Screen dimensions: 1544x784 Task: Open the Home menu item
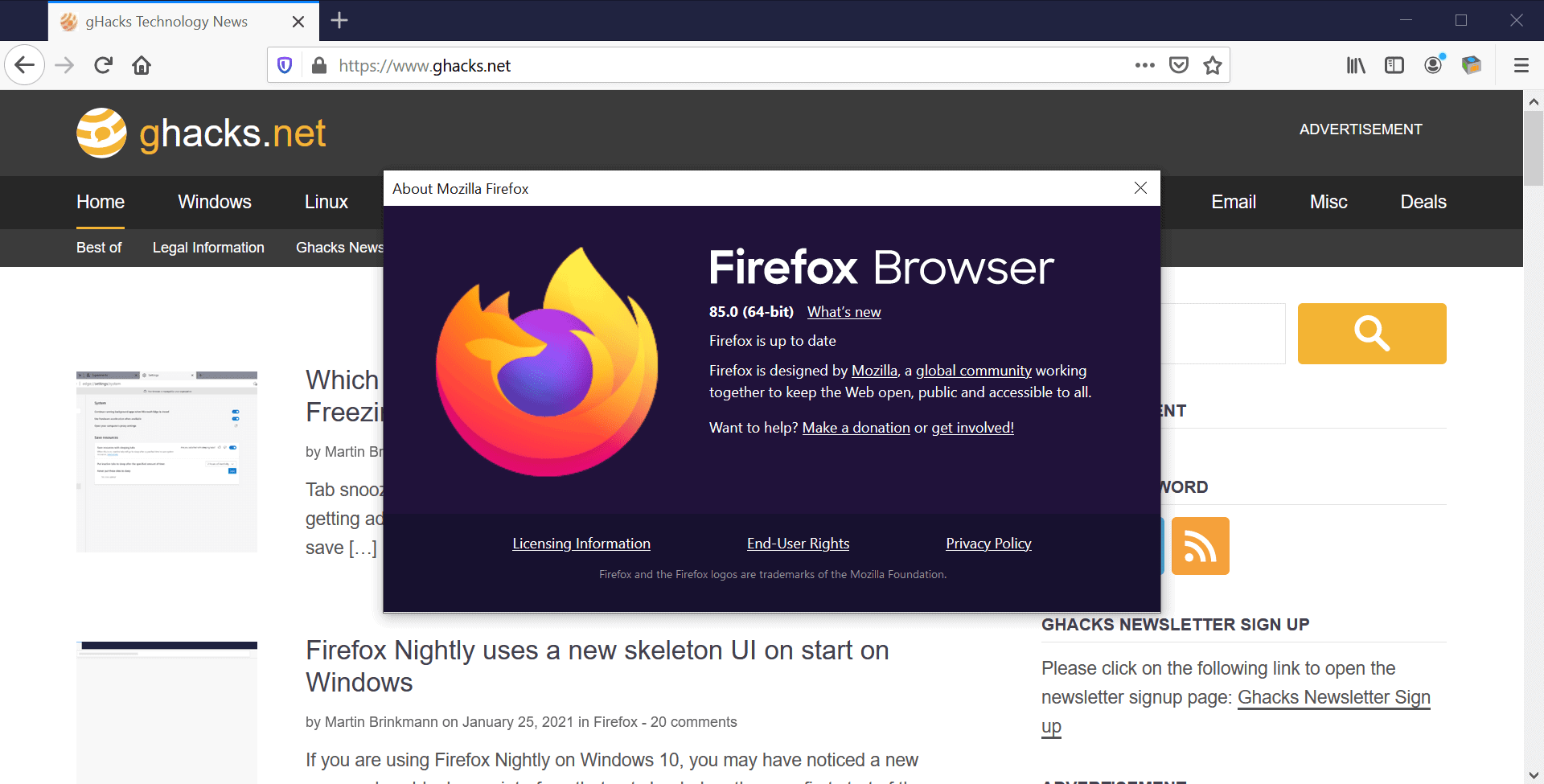coord(101,202)
